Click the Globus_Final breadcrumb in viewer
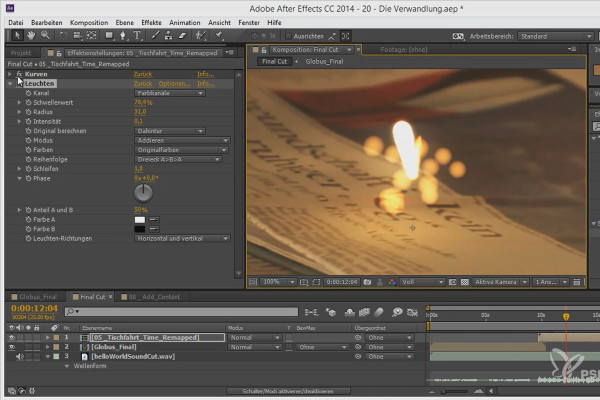Screen dimensions: 600x400 pos(324,61)
